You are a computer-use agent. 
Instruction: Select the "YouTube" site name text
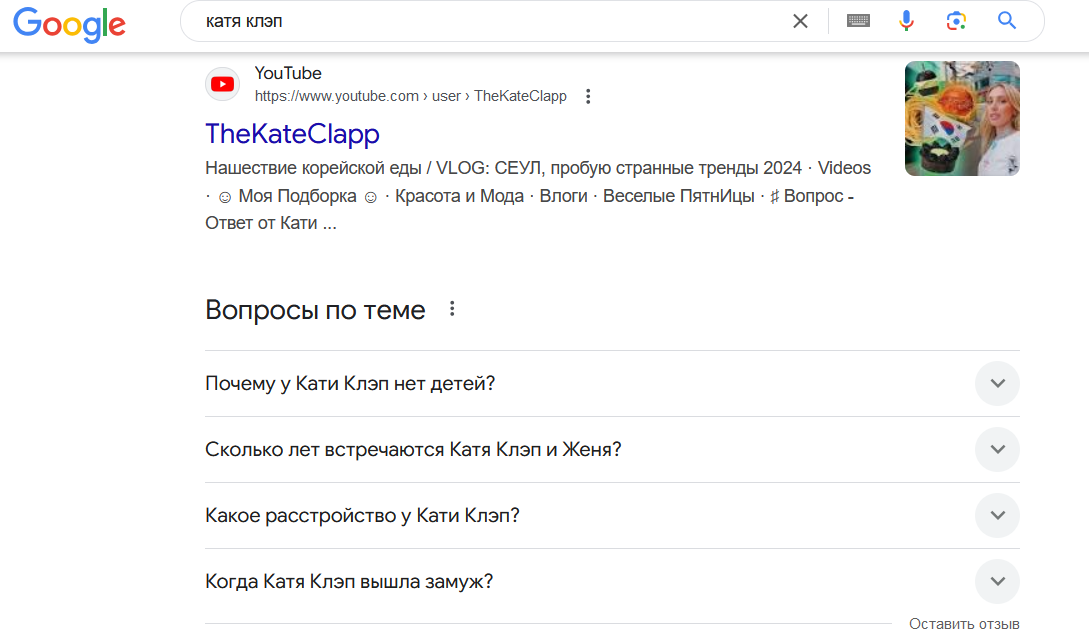tap(288, 73)
